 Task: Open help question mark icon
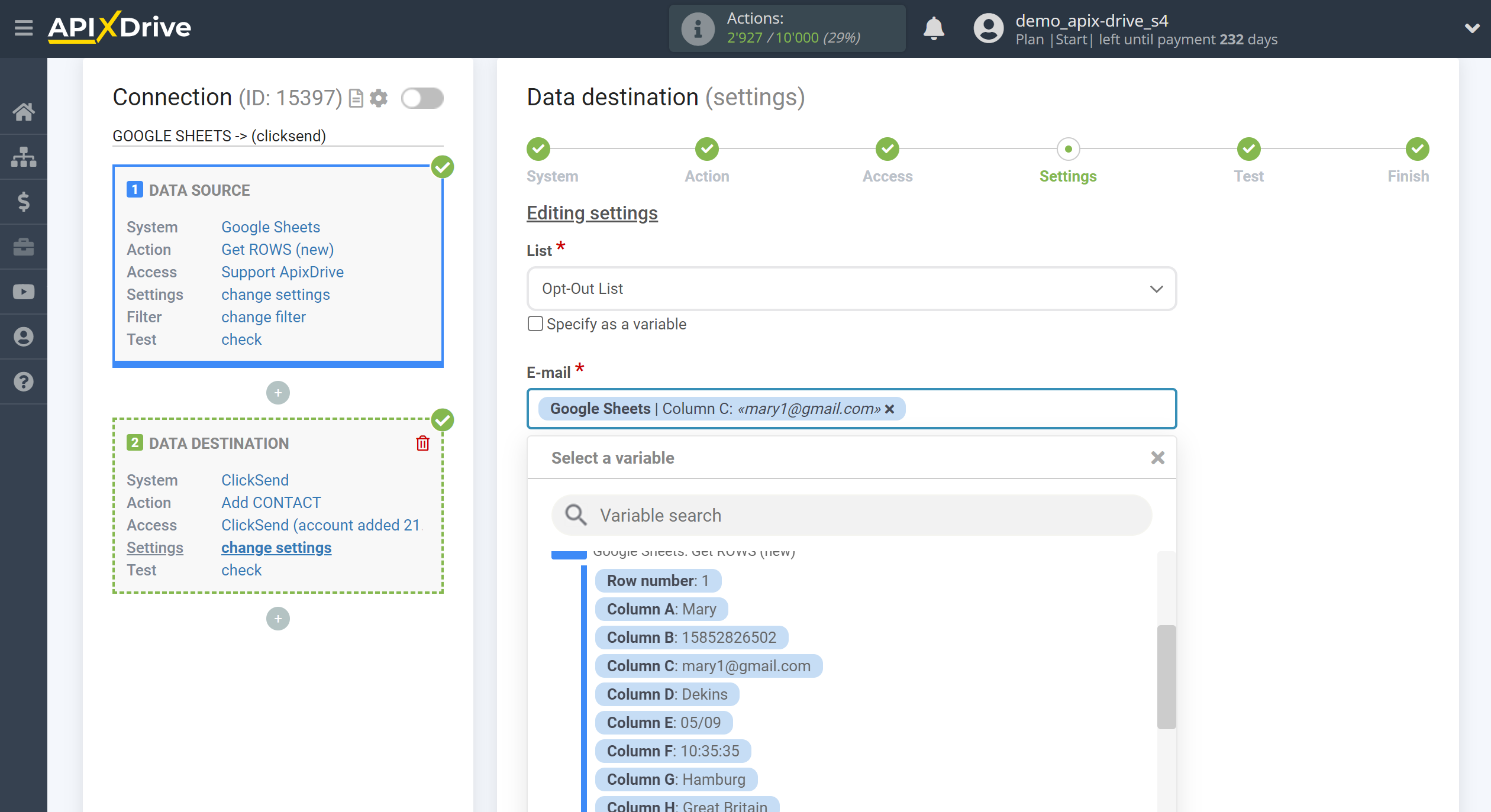pyautogui.click(x=24, y=381)
